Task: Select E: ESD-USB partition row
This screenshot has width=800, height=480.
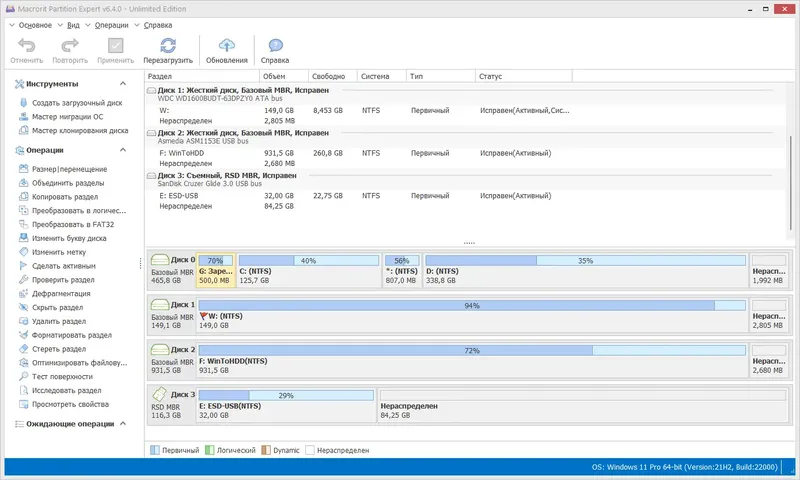Action: [x=467, y=196]
